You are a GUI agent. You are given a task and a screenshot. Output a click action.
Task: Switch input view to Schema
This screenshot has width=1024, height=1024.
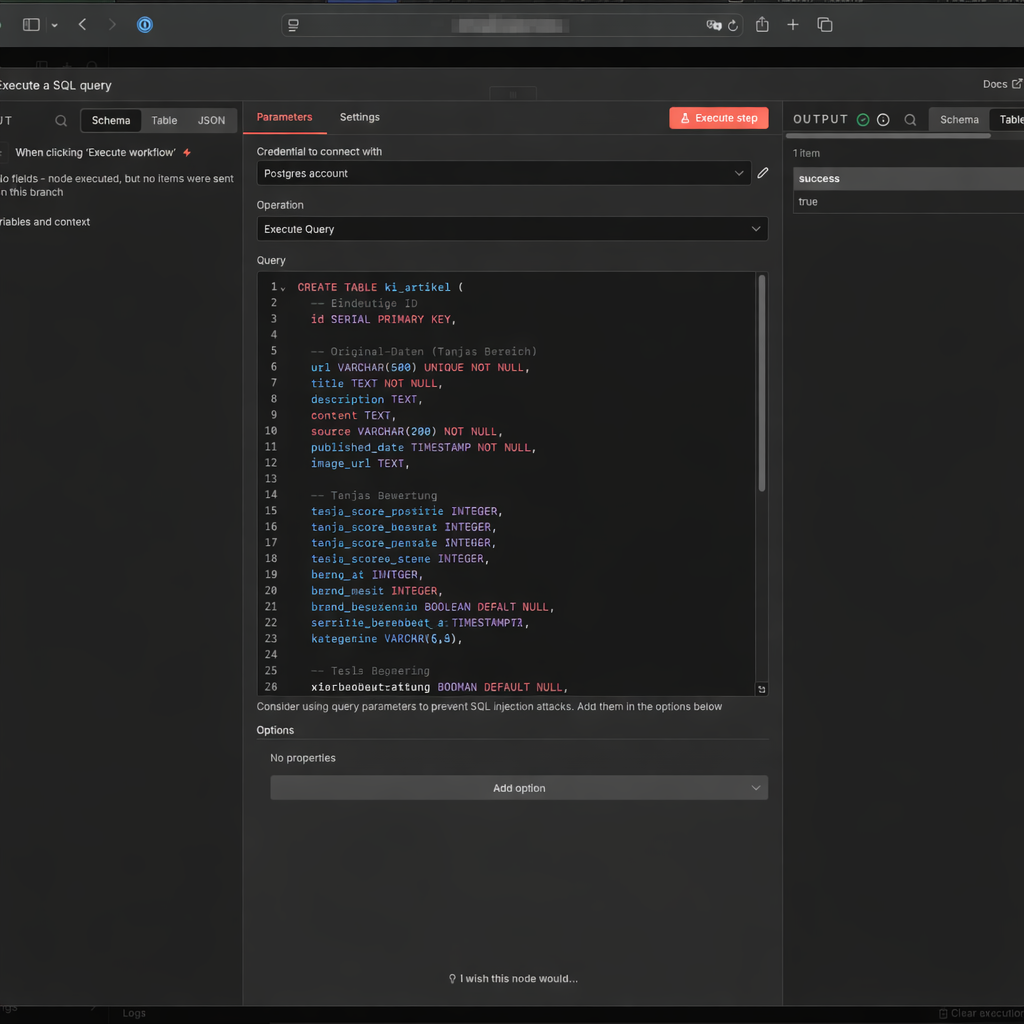pyautogui.click(x=111, y=121)
